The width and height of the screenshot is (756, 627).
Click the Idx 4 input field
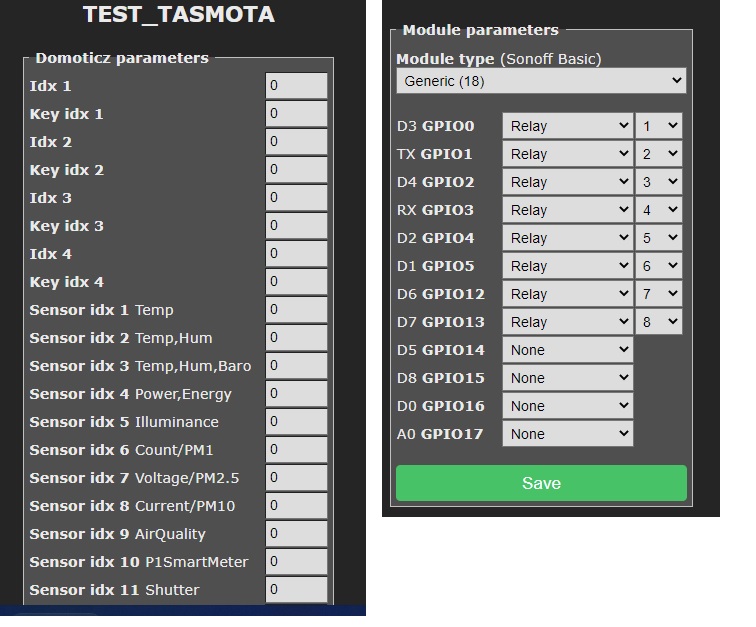(296, 254)
